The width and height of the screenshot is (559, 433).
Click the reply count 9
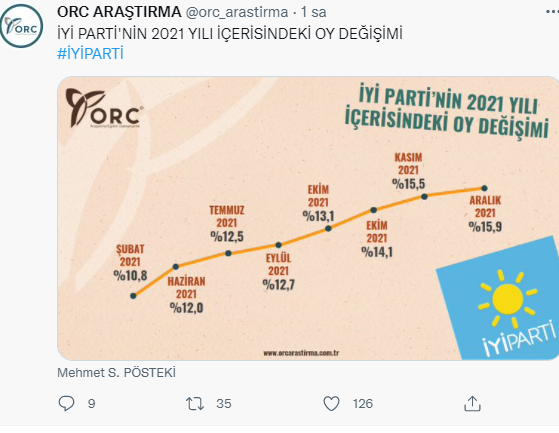coord(92,404)
